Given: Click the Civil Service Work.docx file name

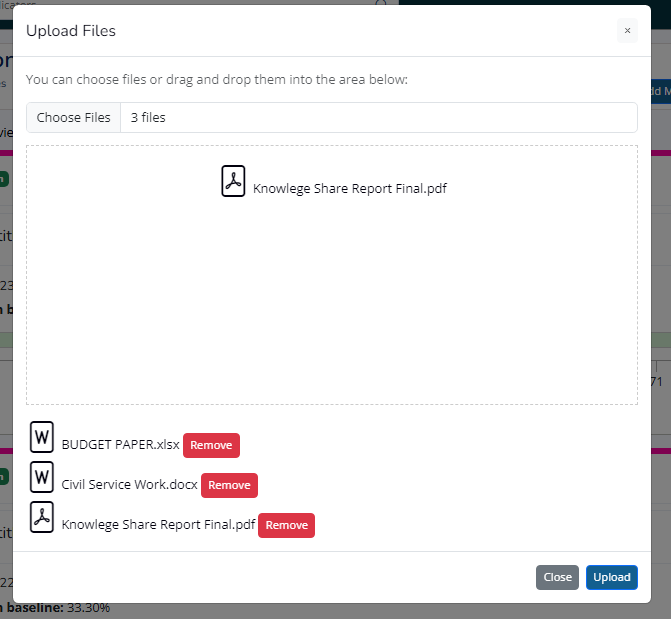Looking at the screenshot, I should tap(129, 485).
